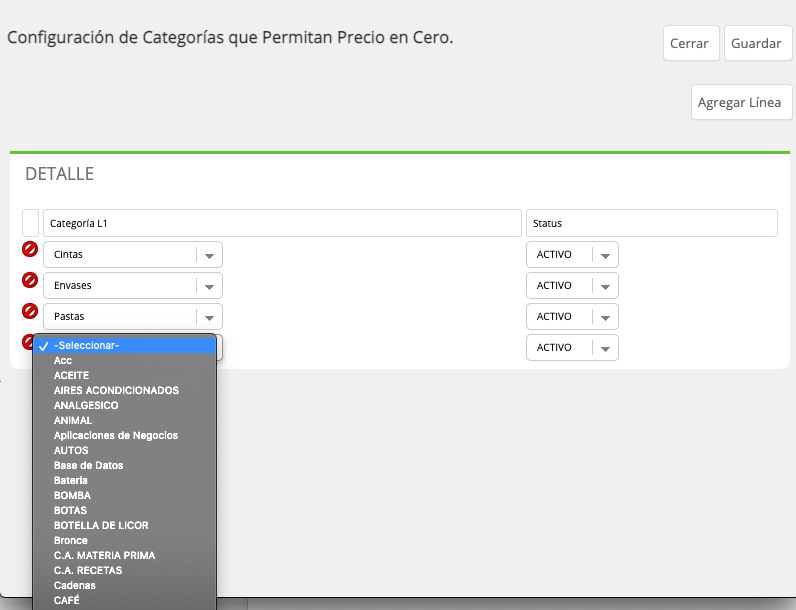Click the DETALLE section heading

[x=60, y=174]
